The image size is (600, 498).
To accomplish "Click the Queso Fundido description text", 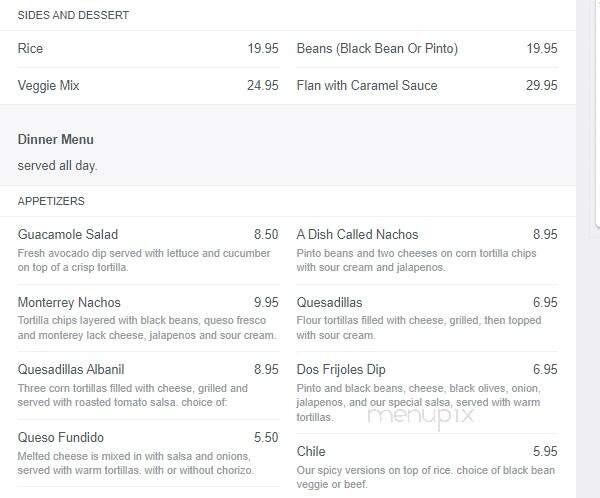I will pos(135,463).
